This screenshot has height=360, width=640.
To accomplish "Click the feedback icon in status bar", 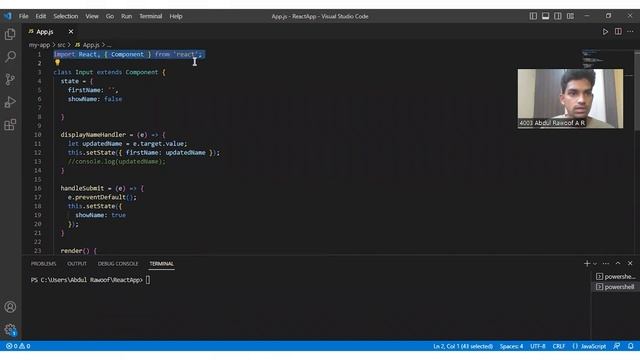I will (x=617, y=346).
